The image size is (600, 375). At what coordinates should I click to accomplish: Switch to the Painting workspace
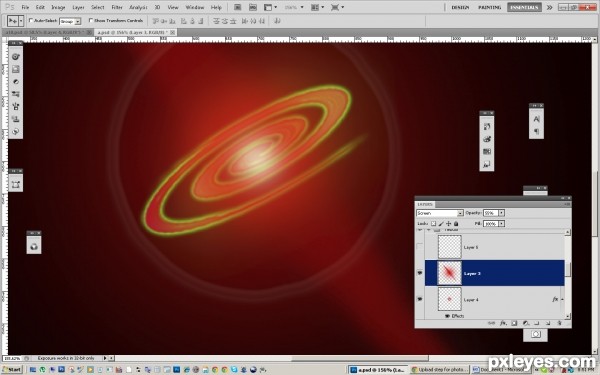(x=489, y=7)
